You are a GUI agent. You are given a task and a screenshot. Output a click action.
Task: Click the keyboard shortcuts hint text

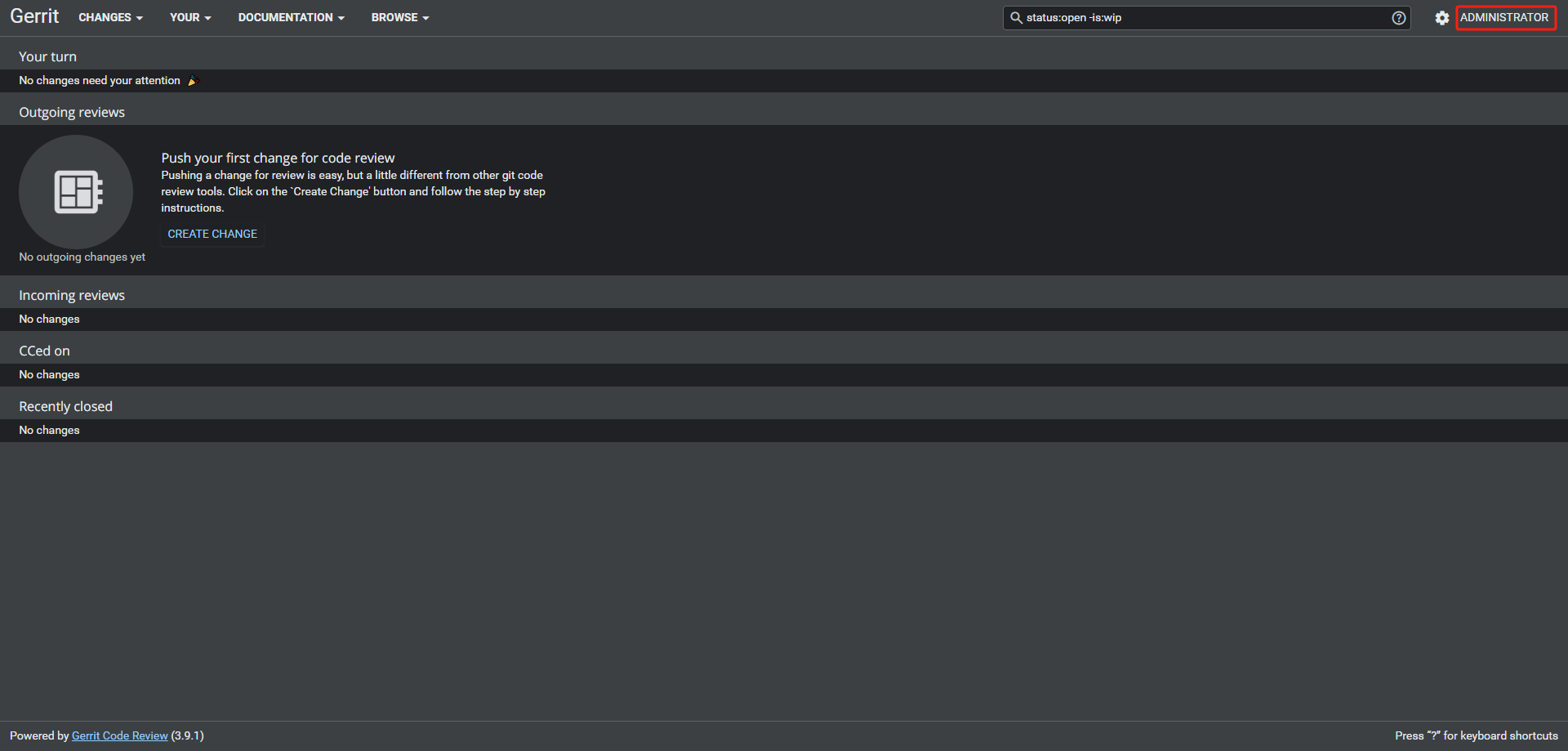point(1476,735)
